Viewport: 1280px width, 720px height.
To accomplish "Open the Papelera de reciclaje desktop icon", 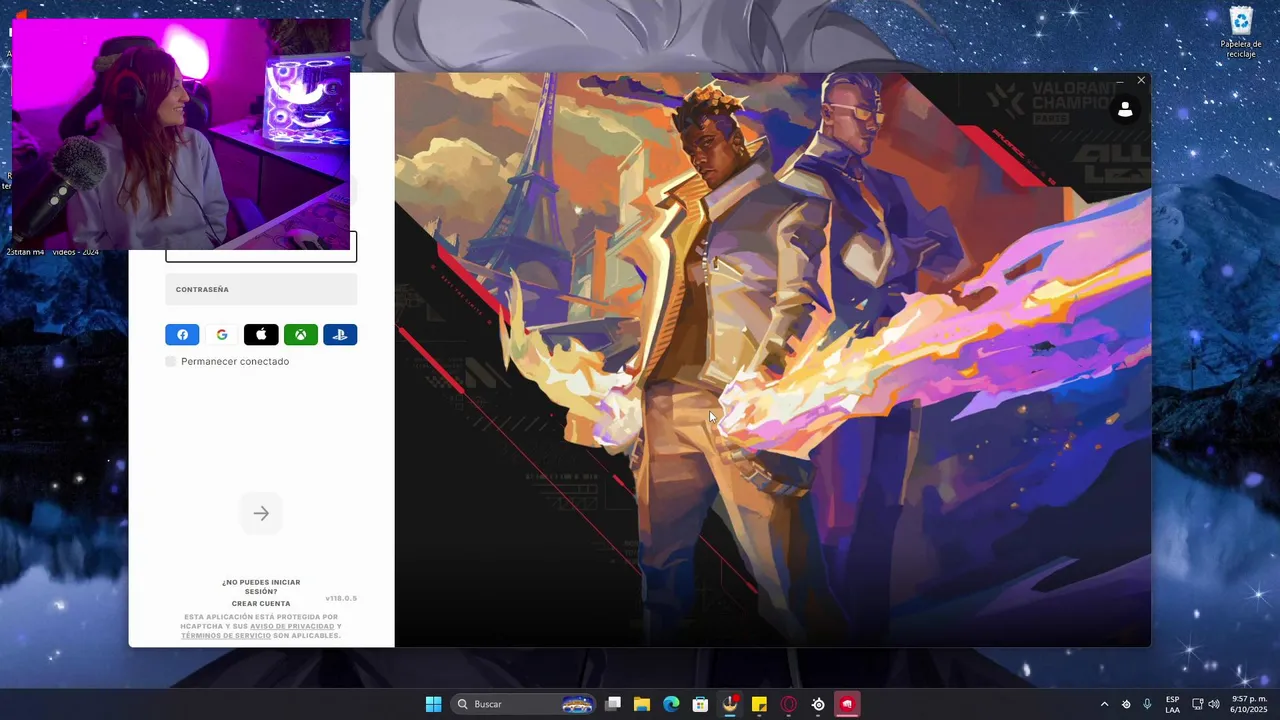I will [x=1241, y=32].
